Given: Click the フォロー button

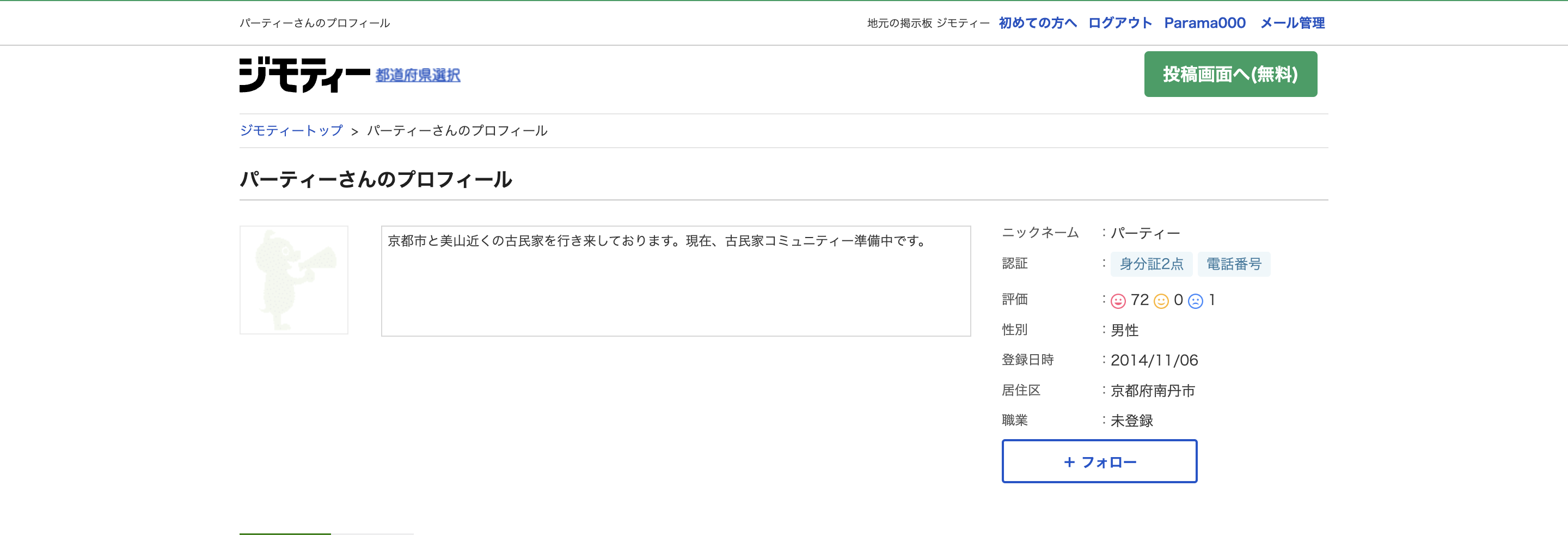Looking at the screenshot, I should pos(1099,461).
